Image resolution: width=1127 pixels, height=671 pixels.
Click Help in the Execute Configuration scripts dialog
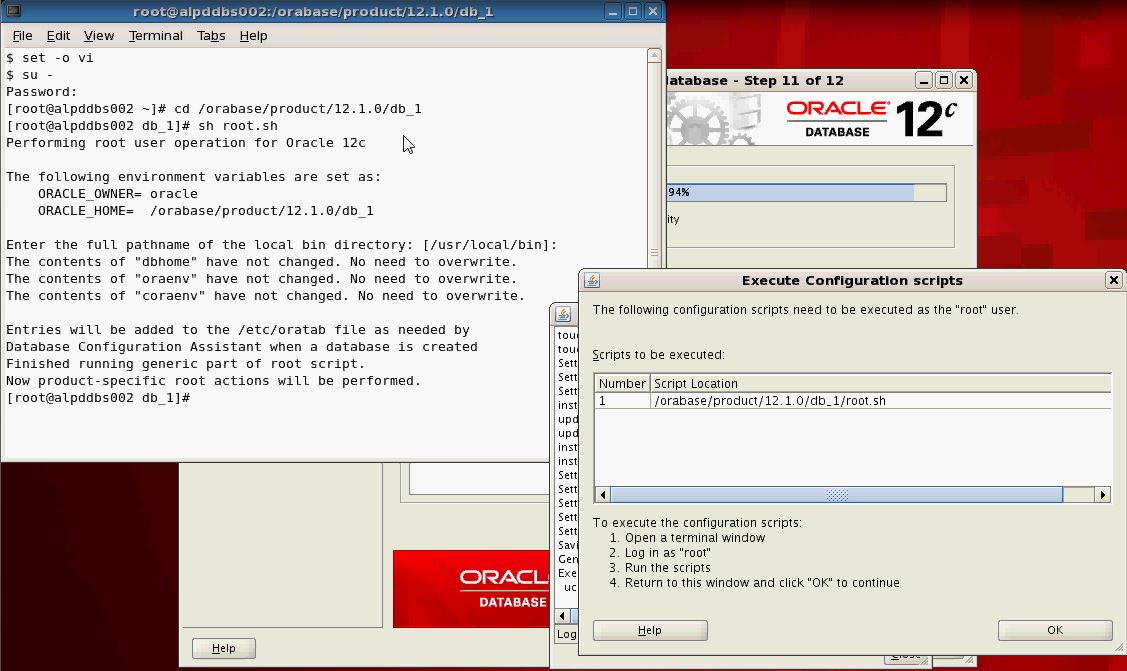click(x=649, y=630)
